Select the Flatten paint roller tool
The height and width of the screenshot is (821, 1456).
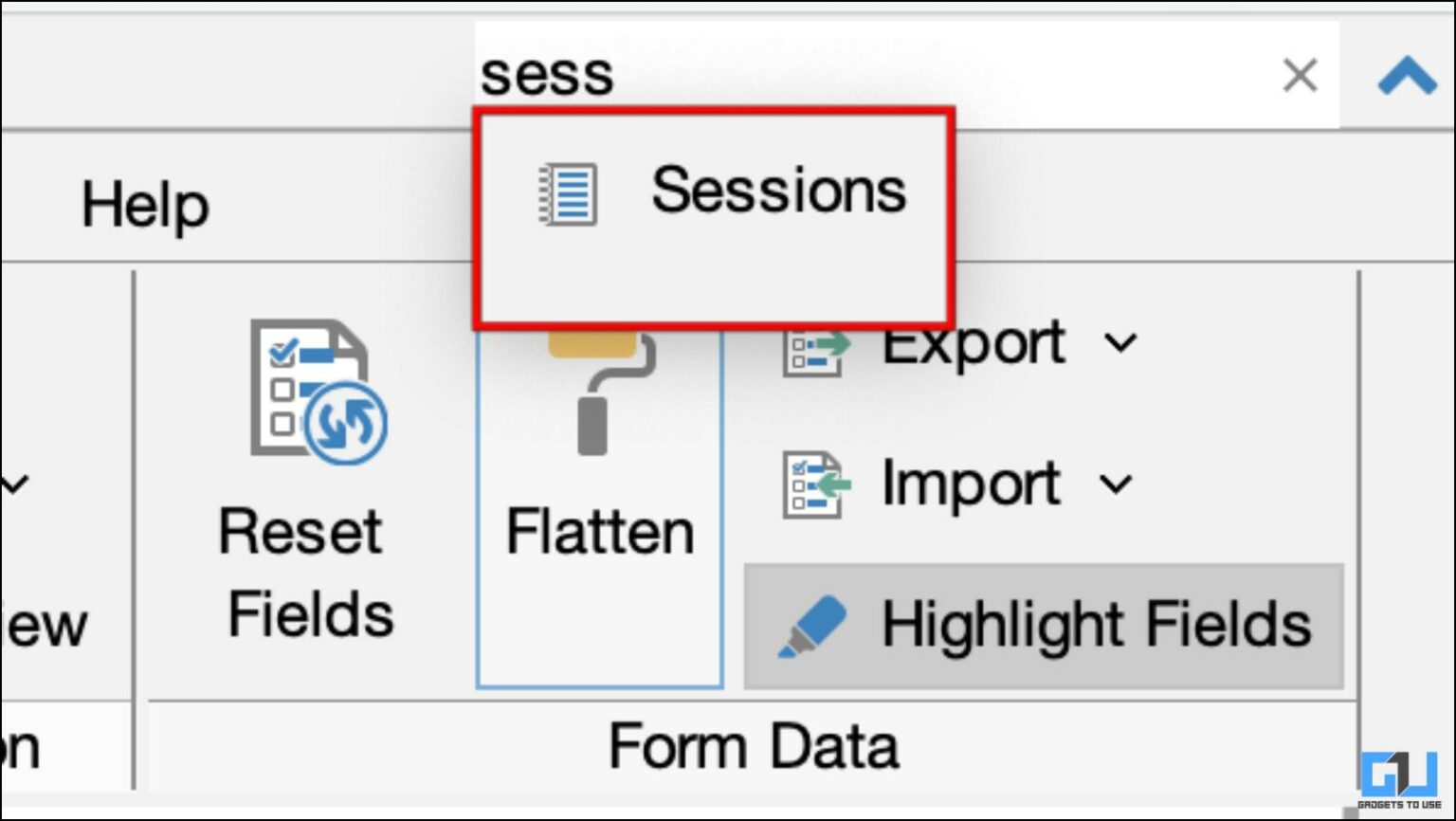597,408
